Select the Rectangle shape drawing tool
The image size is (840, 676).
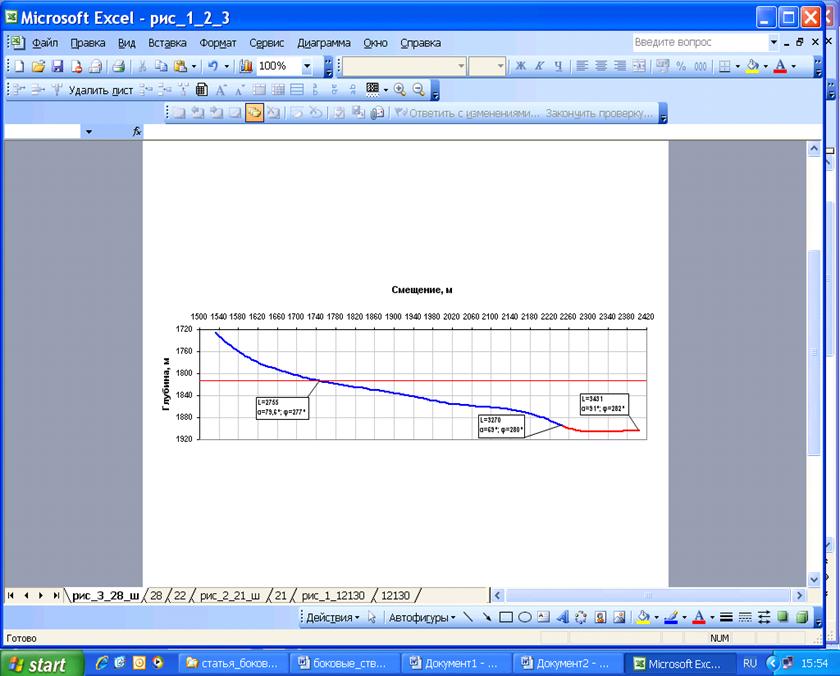point(506,617)
